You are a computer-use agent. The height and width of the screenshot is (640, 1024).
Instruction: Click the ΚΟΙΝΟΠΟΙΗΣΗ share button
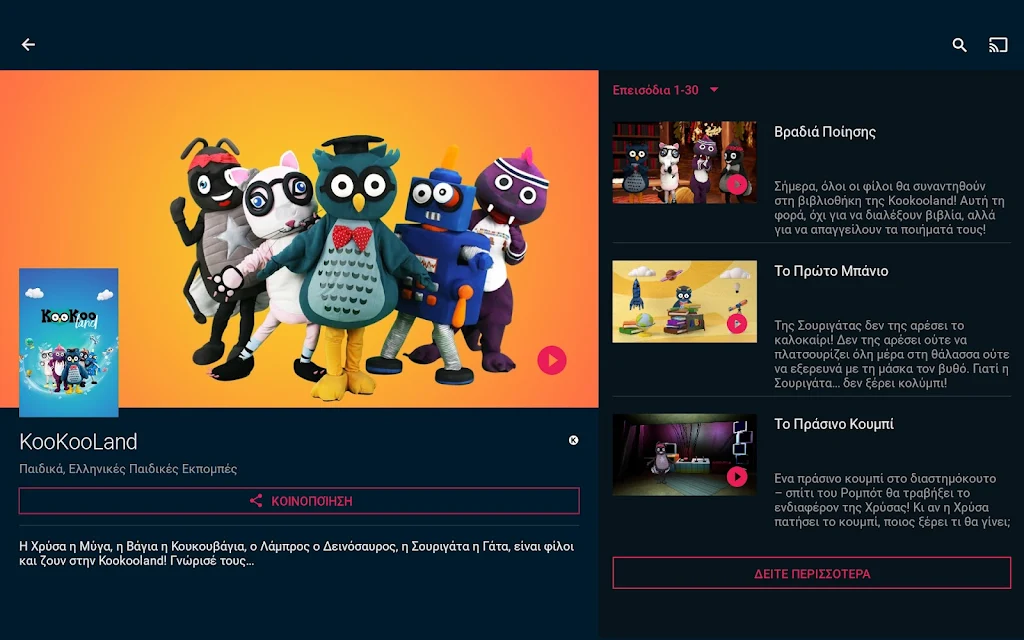point(299,501)
